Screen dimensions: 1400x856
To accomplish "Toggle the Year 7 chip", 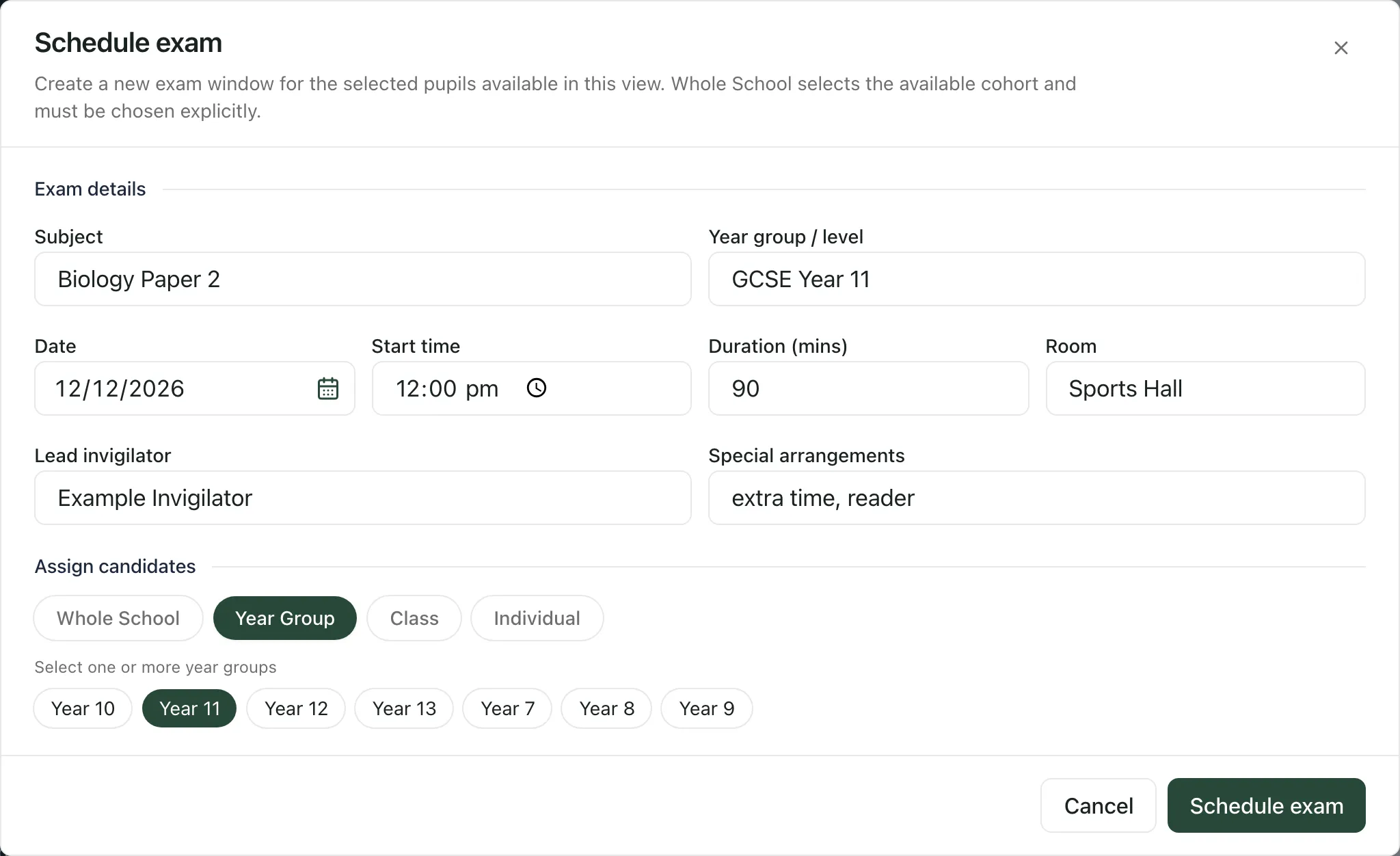I will (x=507, y=708).
